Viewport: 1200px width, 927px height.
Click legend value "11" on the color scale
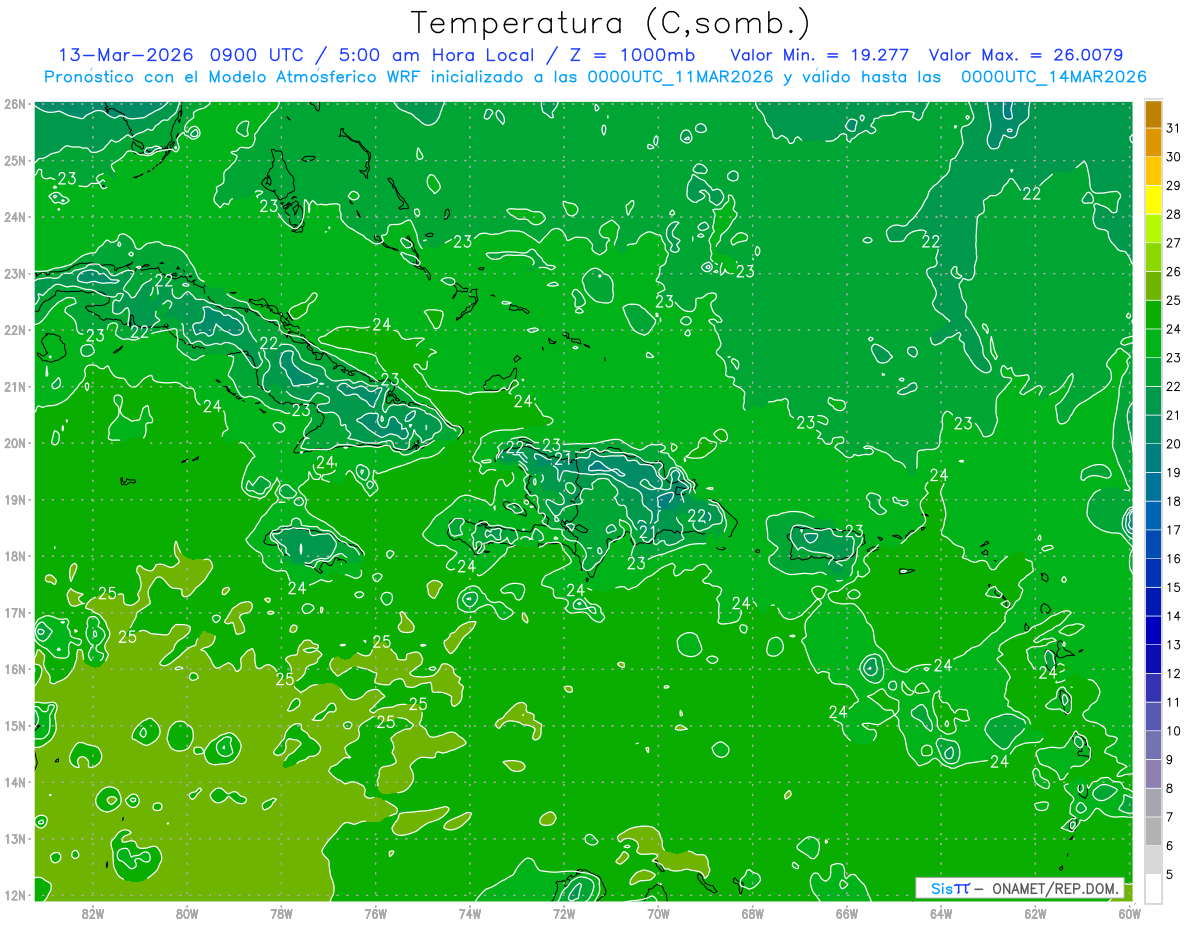pyautogui.click(x=1173, y=702)
